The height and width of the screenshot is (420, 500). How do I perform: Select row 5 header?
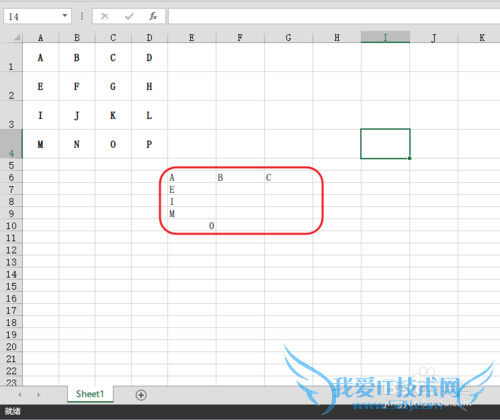11,165
